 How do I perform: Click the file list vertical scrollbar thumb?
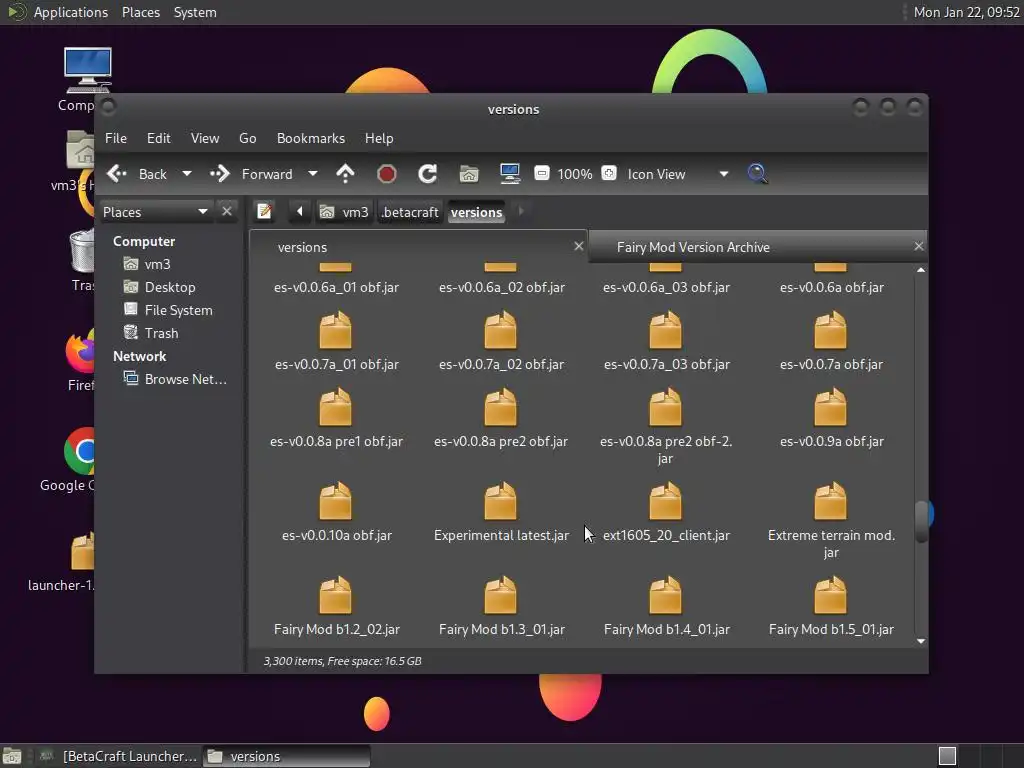921,522
